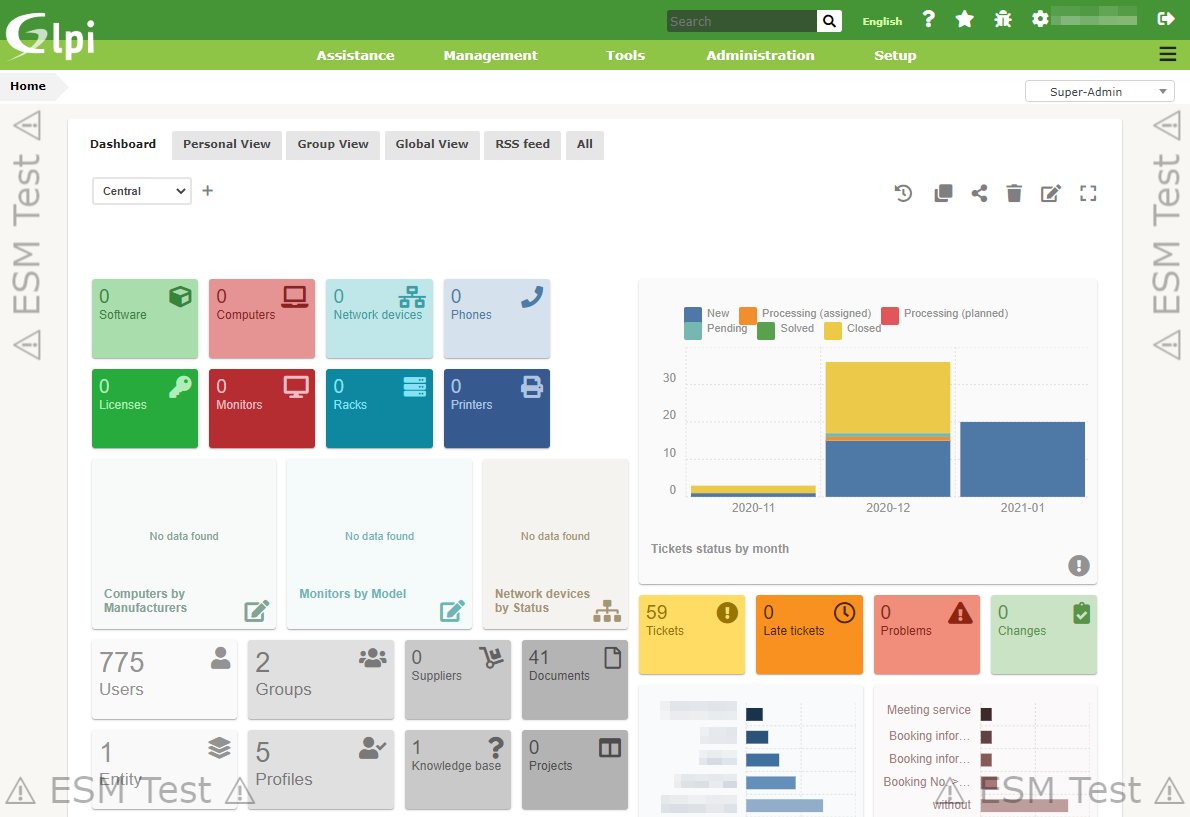Click the Home breadcrumb
This screenshot has height=817, width=1190.
pyautogui.click(x=28, y=86)
